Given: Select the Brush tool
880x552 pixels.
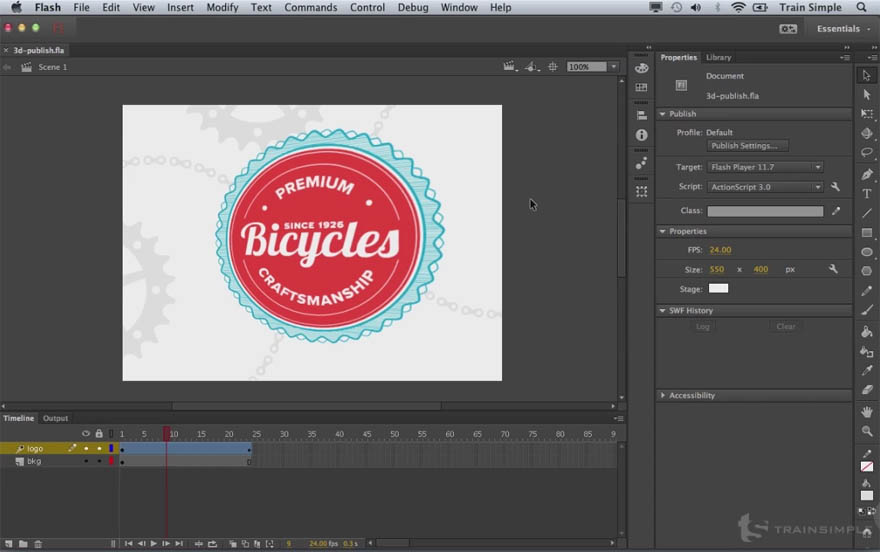Looking at the screenshot, I should [867, 310].
